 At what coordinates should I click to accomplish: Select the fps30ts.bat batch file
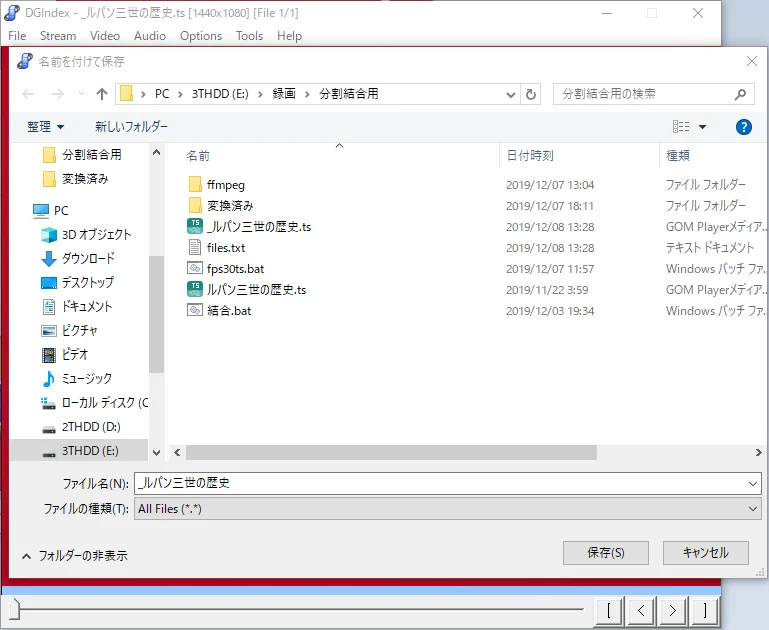click(x=235, y=269)
